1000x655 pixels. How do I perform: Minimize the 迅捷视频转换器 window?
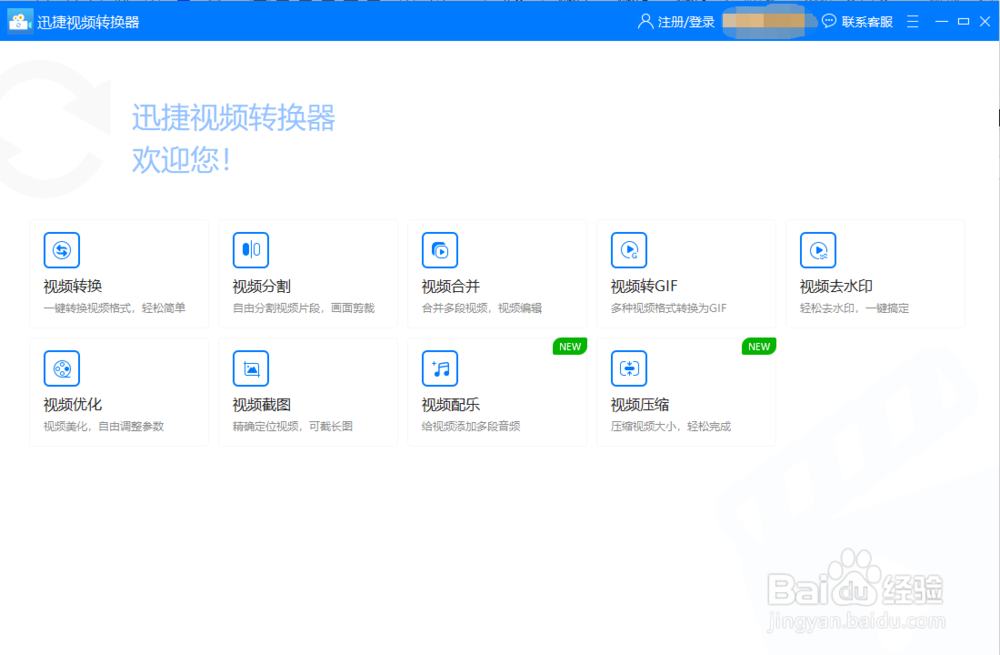tap(941, 22)
